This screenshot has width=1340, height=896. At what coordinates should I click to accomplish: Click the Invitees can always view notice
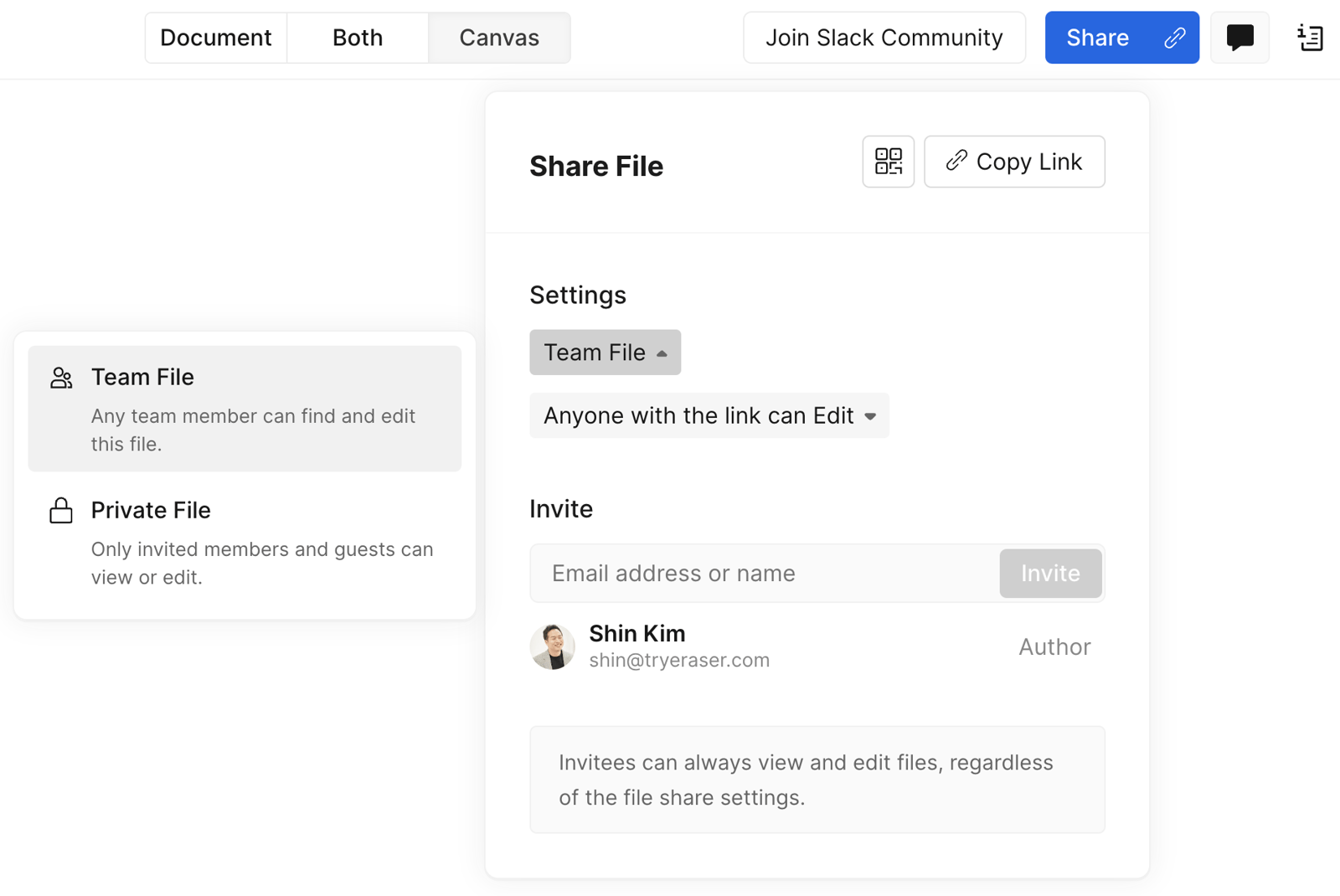[x=817, y=780]
